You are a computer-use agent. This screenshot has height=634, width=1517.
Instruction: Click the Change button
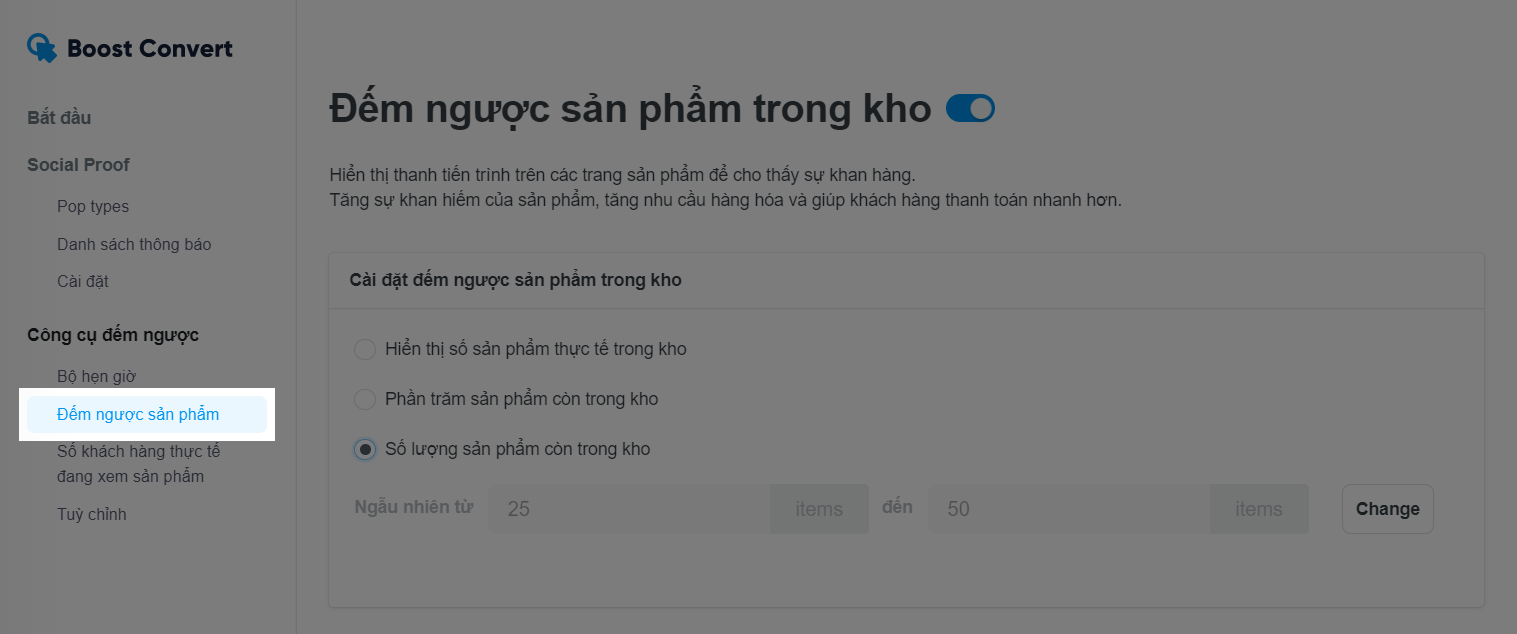[x=1387, y=509]
